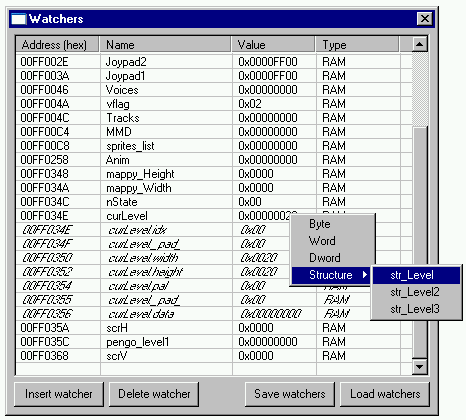Click Save watchers
This screenshot has height=420, width=466.
point(290,394)
